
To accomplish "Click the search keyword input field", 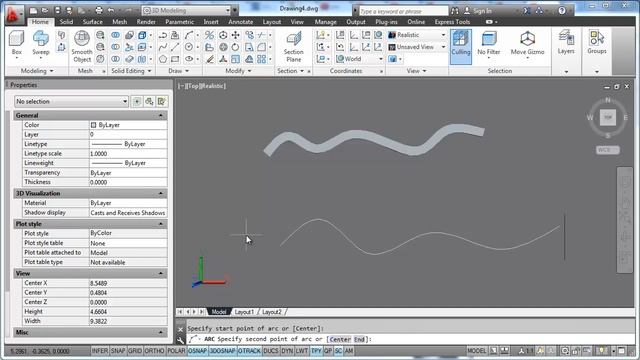I will click(x=403, y=11).
